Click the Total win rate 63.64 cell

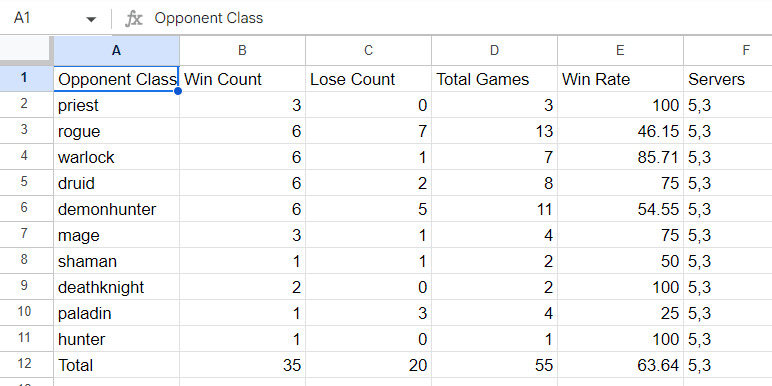click(x=620, y=365)
